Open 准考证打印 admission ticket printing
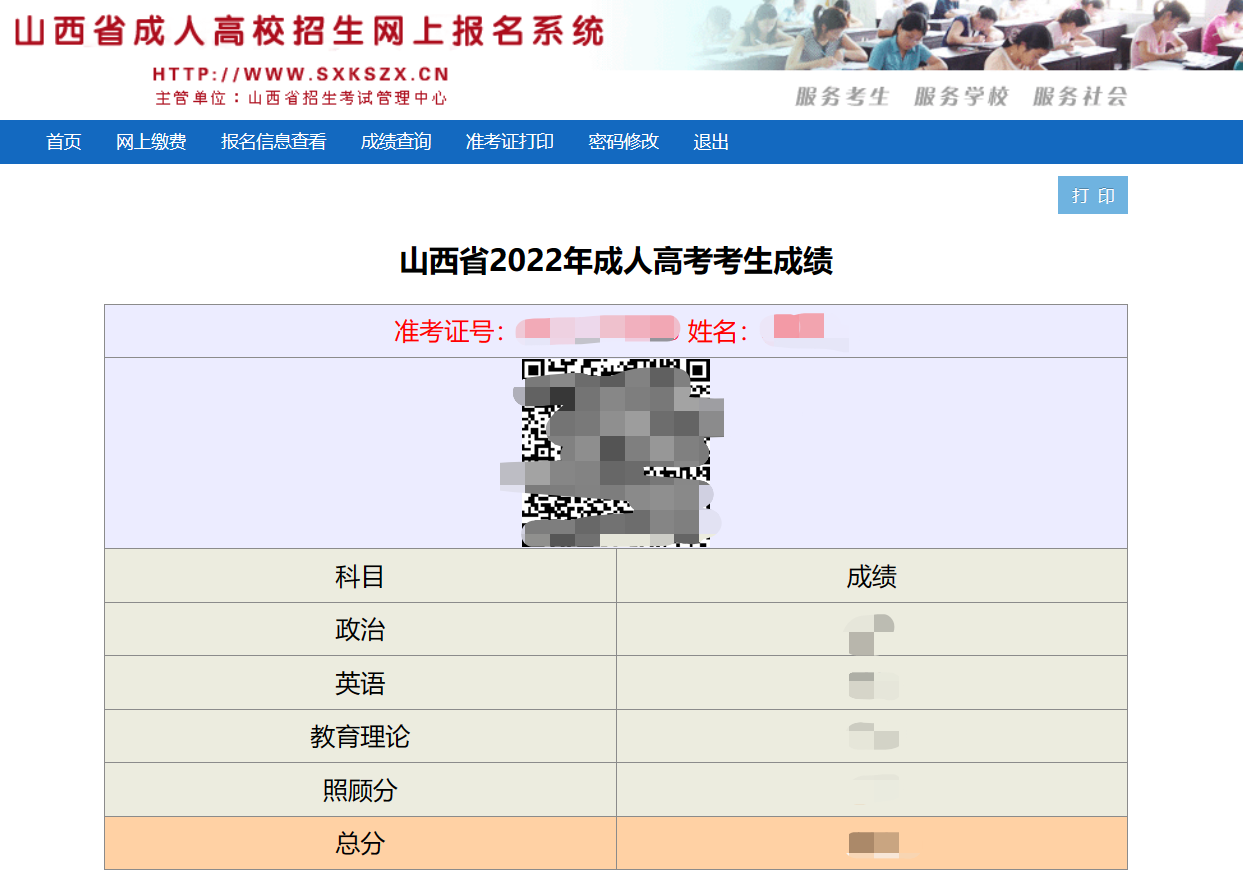Screen dimensions: 1243x892 (509, 142)
